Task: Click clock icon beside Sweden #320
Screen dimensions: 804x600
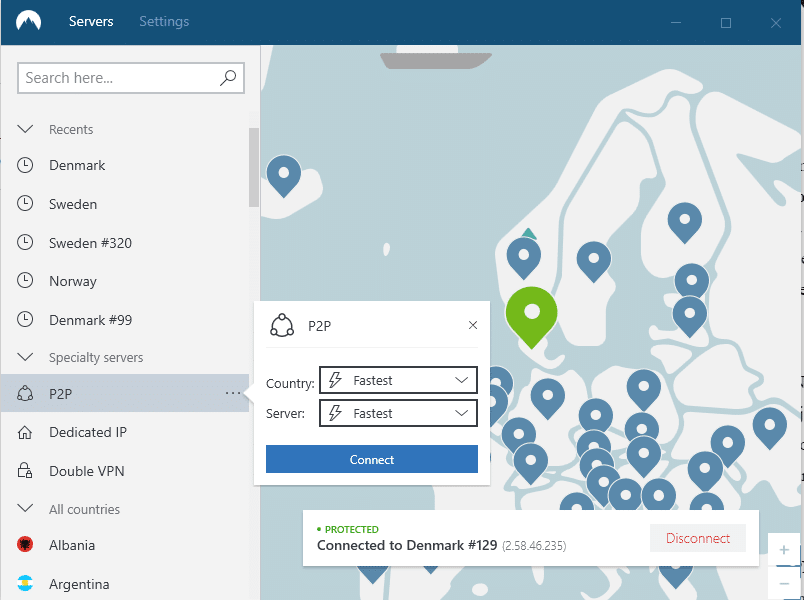Action: [x=25, y=242]
